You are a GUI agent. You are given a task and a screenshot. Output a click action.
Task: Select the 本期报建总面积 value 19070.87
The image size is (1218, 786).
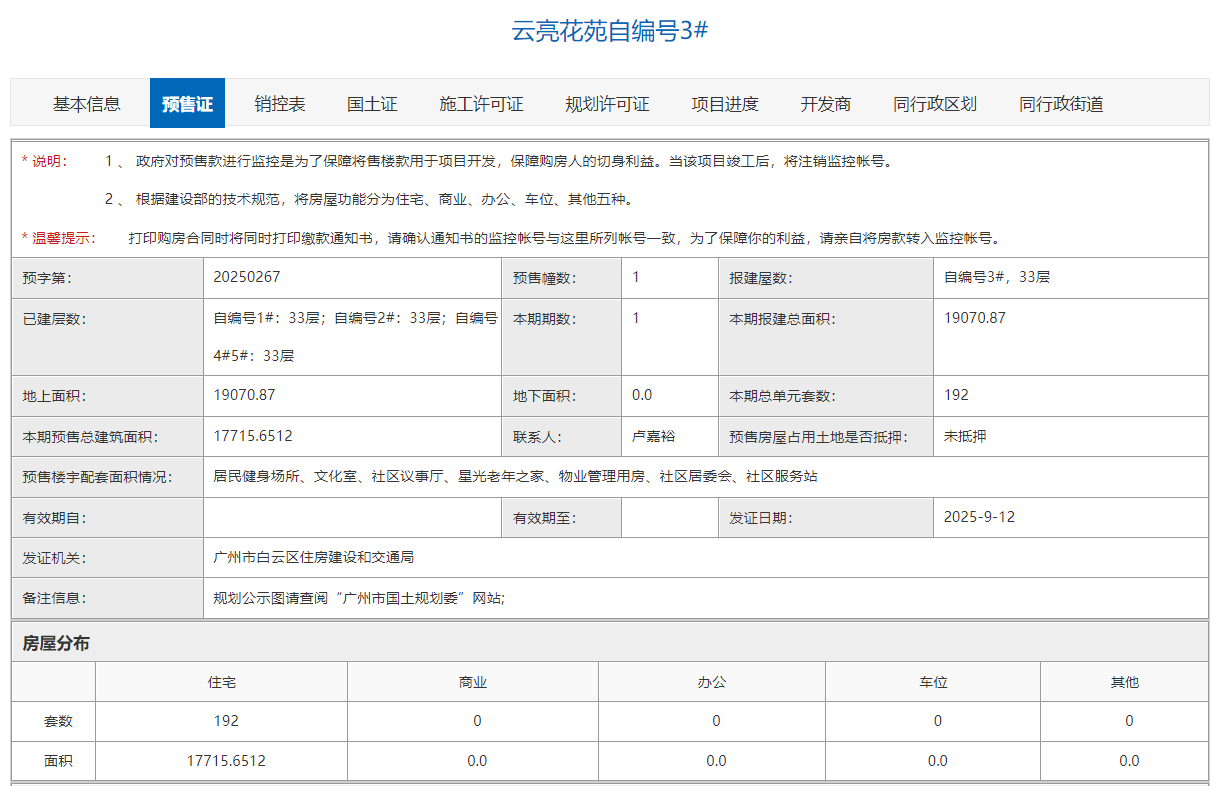[x=975, y=318]
